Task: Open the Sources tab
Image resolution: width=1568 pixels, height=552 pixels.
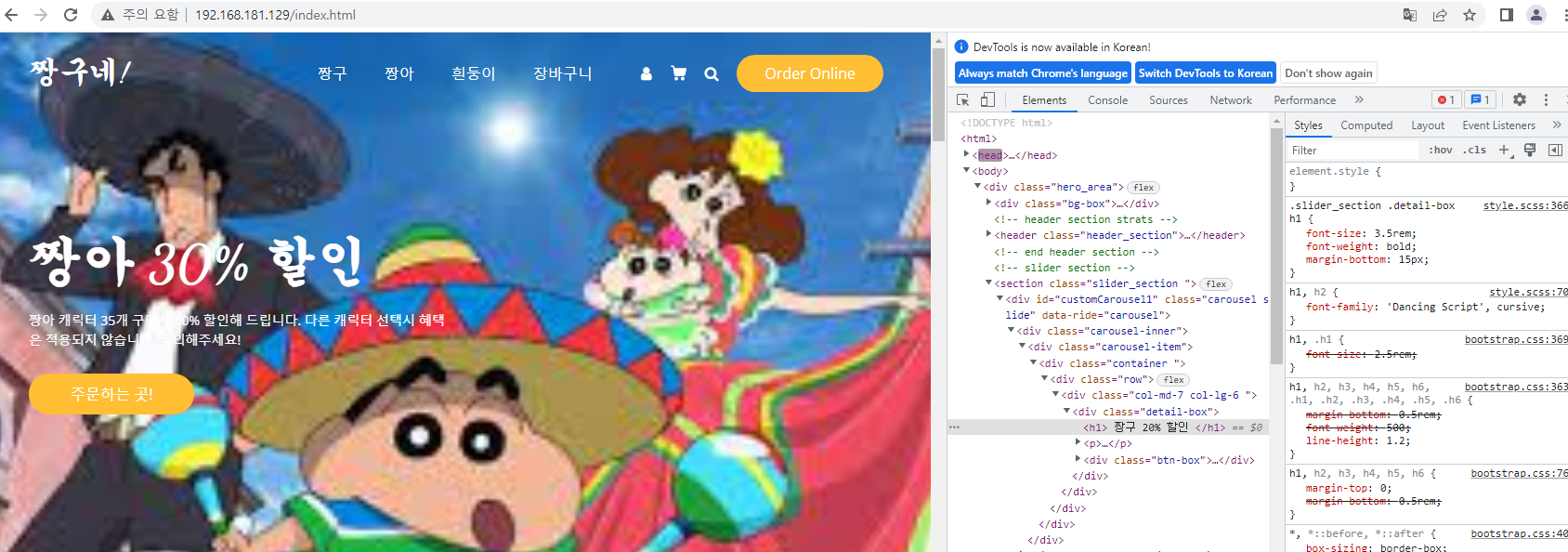Action: click(1169, 99)
